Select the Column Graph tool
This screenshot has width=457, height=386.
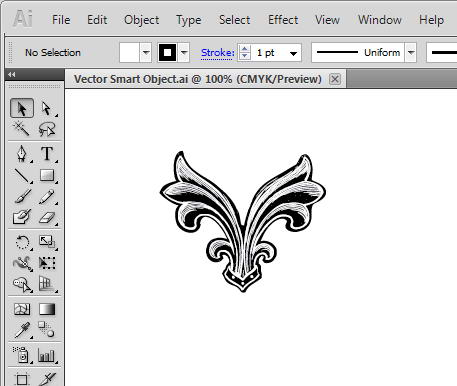pos(47,355)
